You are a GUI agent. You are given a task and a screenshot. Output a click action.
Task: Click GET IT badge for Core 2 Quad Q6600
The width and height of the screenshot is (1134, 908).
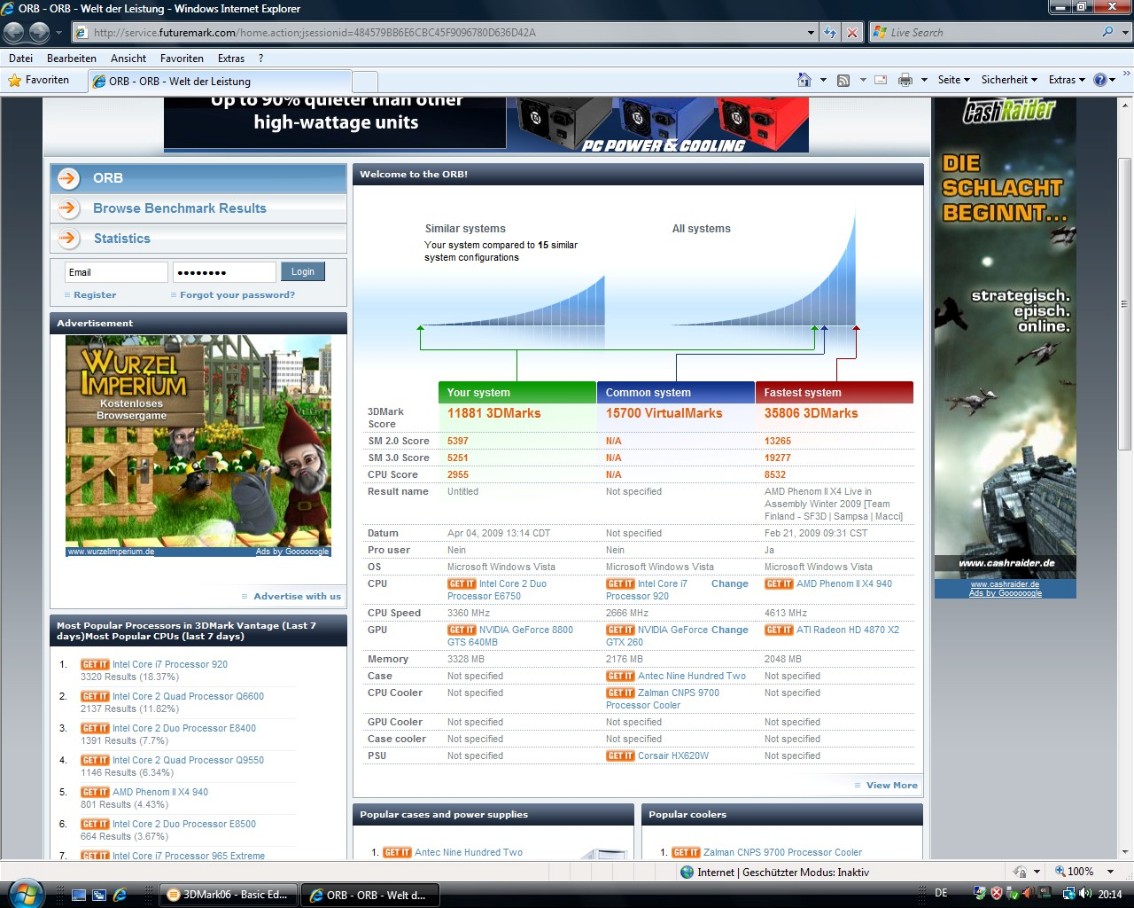pos(95,696)
